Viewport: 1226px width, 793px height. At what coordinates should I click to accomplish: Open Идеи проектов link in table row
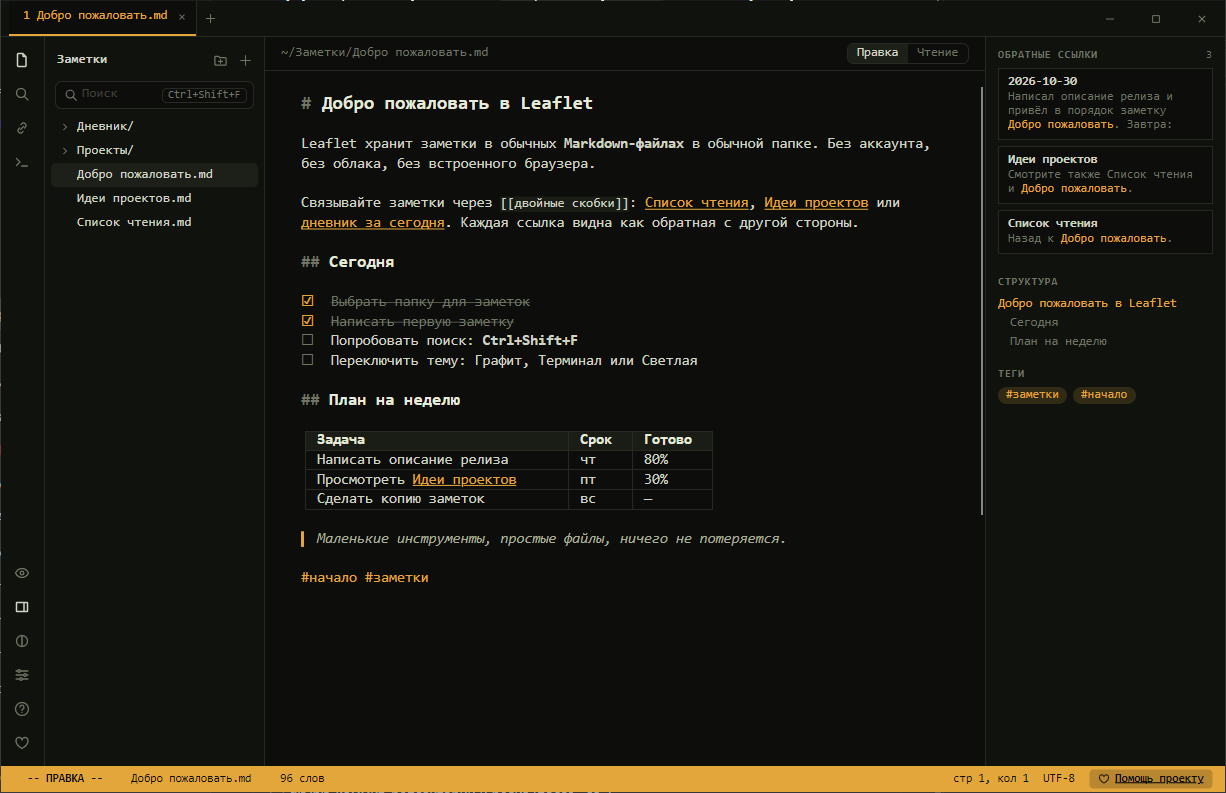464,480
